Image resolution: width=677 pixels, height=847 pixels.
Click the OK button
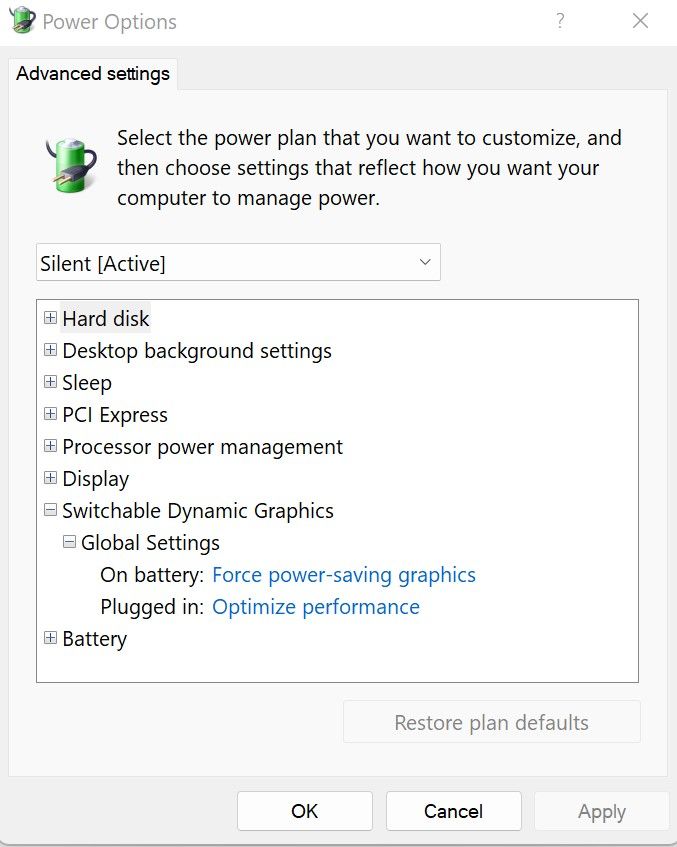[305, 811]
